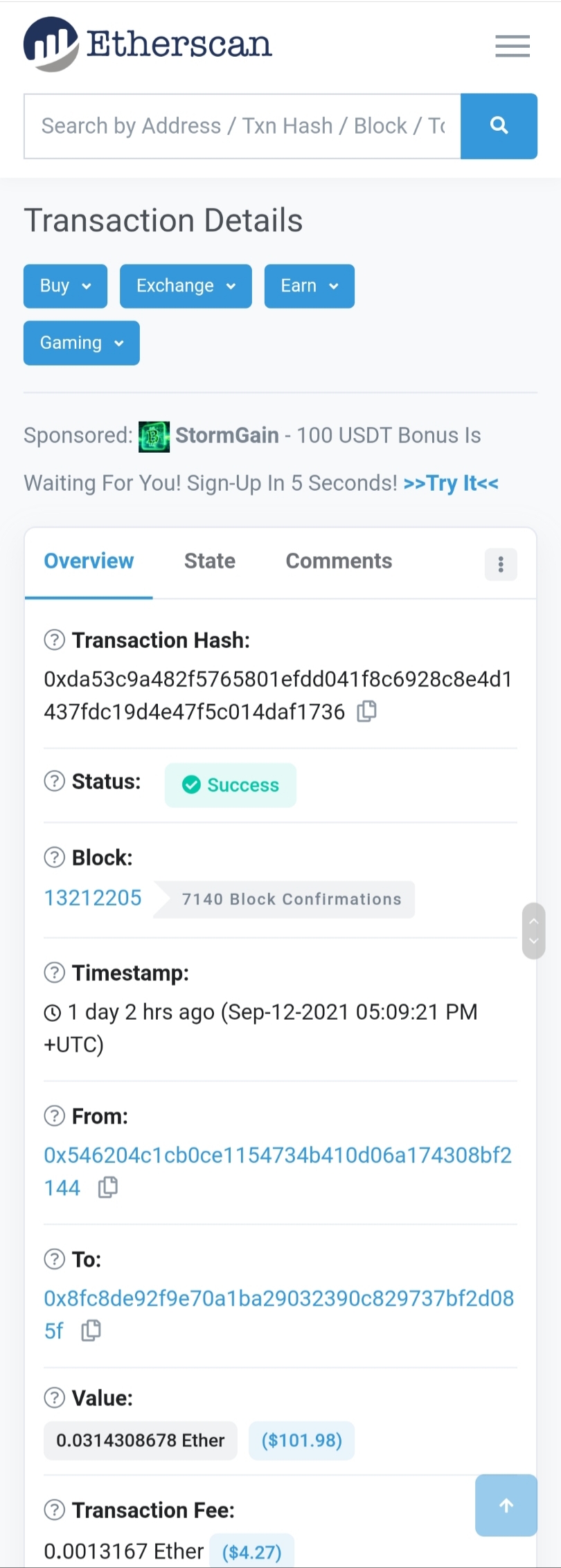Click help icon next to Timestamp
Viewport: 561px width, 1568px height.
click(54, 973)
